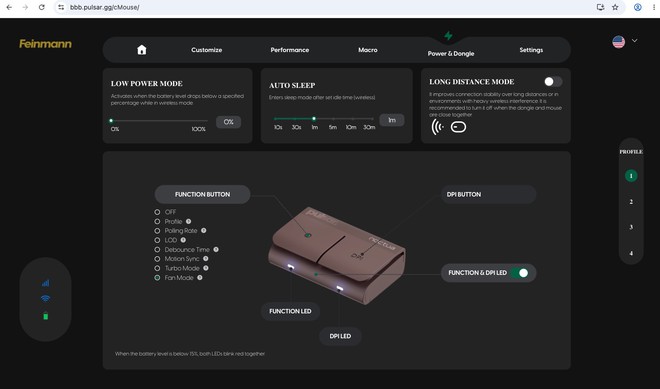660x389 pixels.
Task: Click the browser back arrow
Action: 9,7
